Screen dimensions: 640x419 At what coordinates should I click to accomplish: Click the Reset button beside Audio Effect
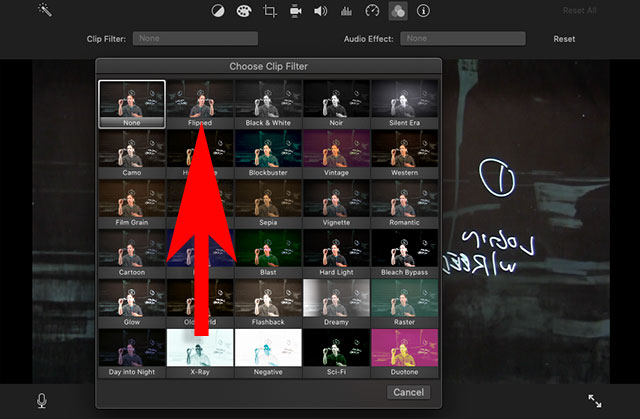564,39
